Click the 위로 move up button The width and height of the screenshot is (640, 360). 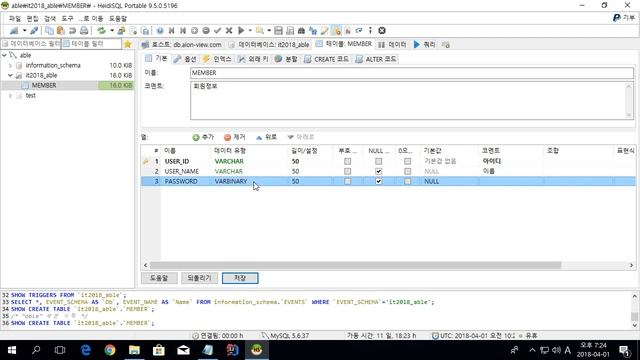(266, 137)
